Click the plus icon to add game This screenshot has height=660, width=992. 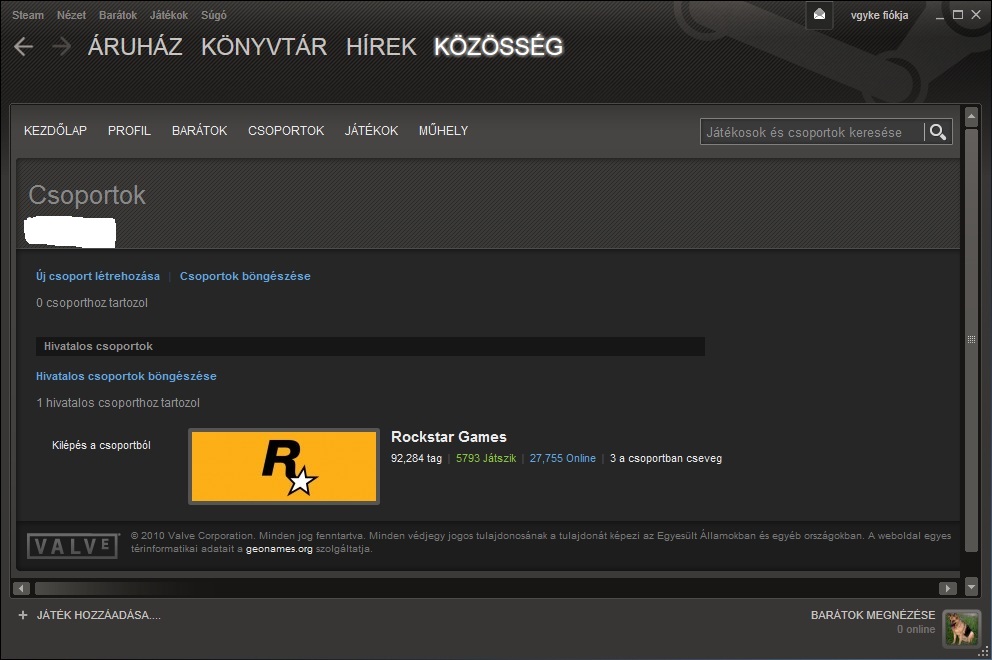pos(23,615)
